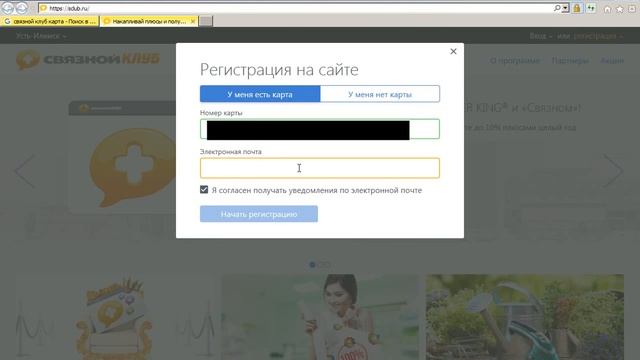Screen dimensions: 640x360
Task: Open the Favorites star icon
Action: [x=620, y=9]
